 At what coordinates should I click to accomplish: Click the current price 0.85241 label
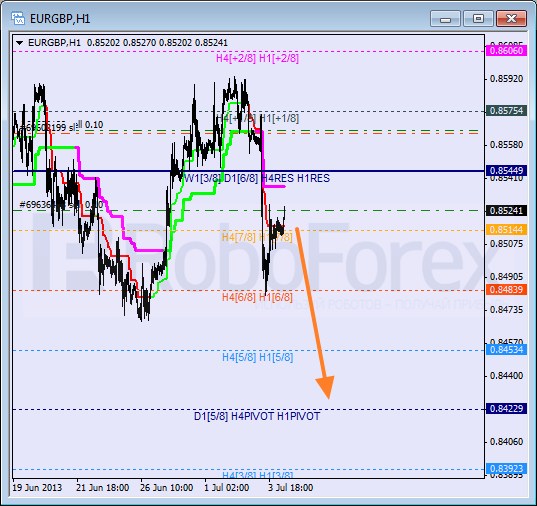pyautogui.click(x=506, y=210)
